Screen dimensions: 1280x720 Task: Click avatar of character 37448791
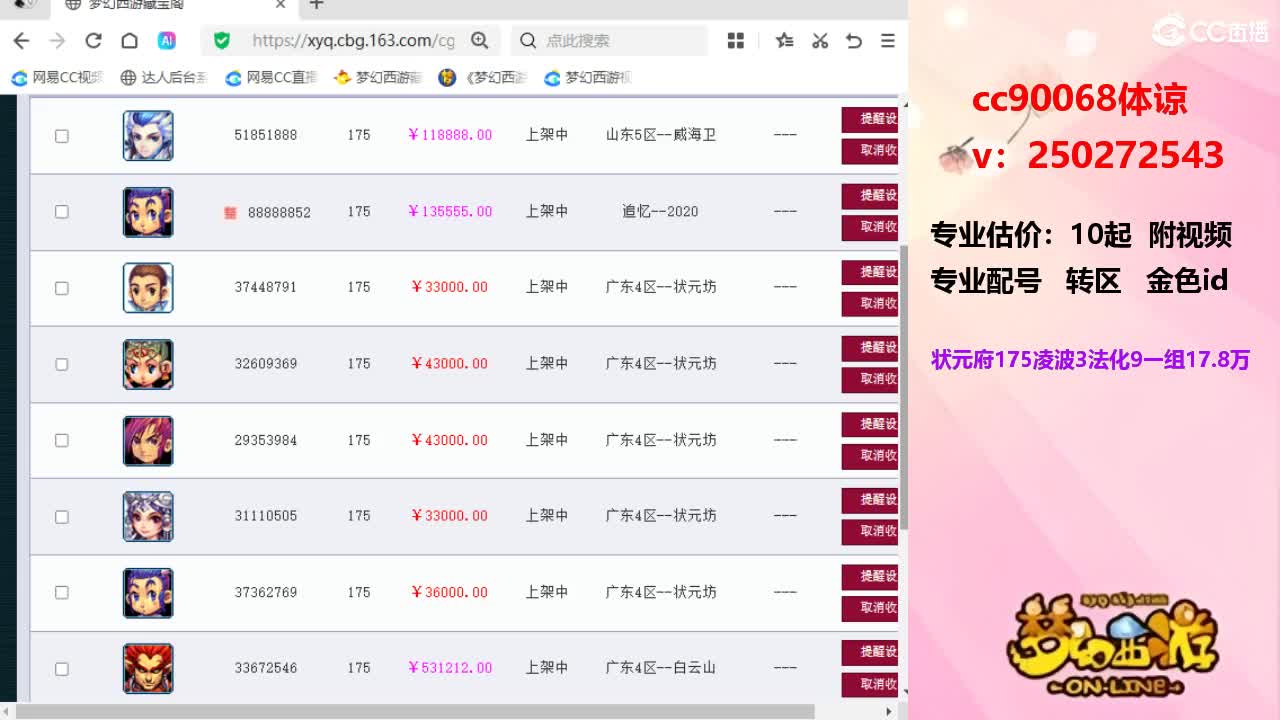[x=148, y=288]
